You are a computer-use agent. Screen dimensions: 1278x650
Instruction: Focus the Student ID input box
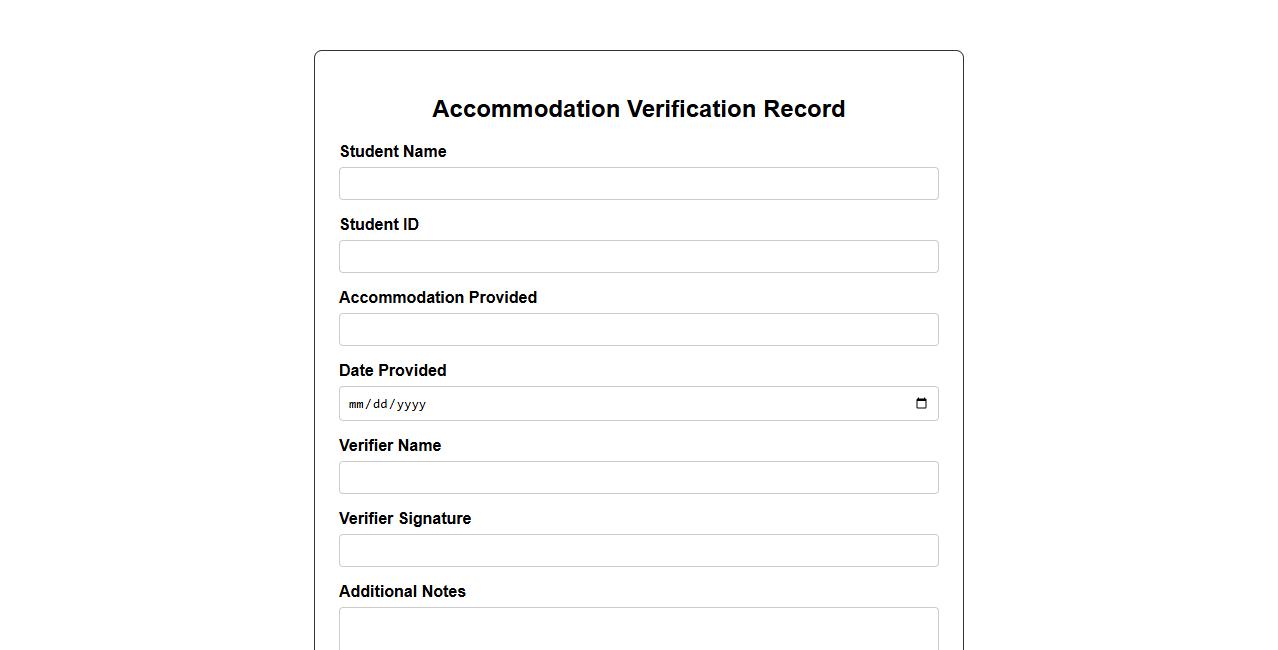[x=638, y=257]
